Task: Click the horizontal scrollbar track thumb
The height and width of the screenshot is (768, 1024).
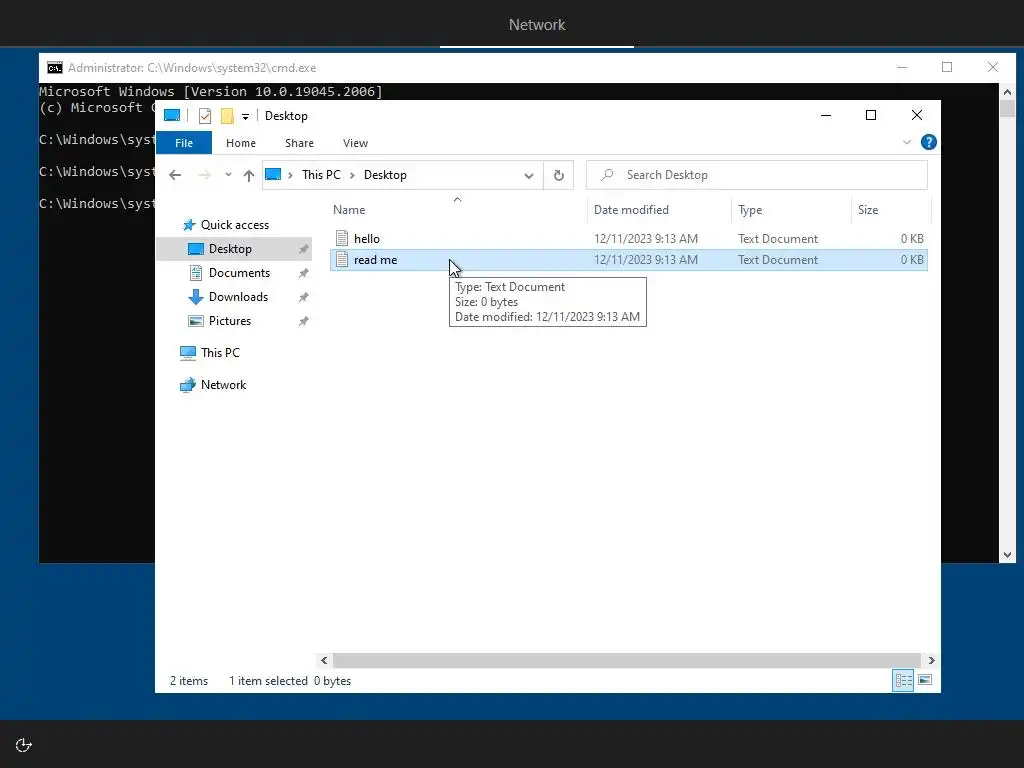Action: [627, 660]
